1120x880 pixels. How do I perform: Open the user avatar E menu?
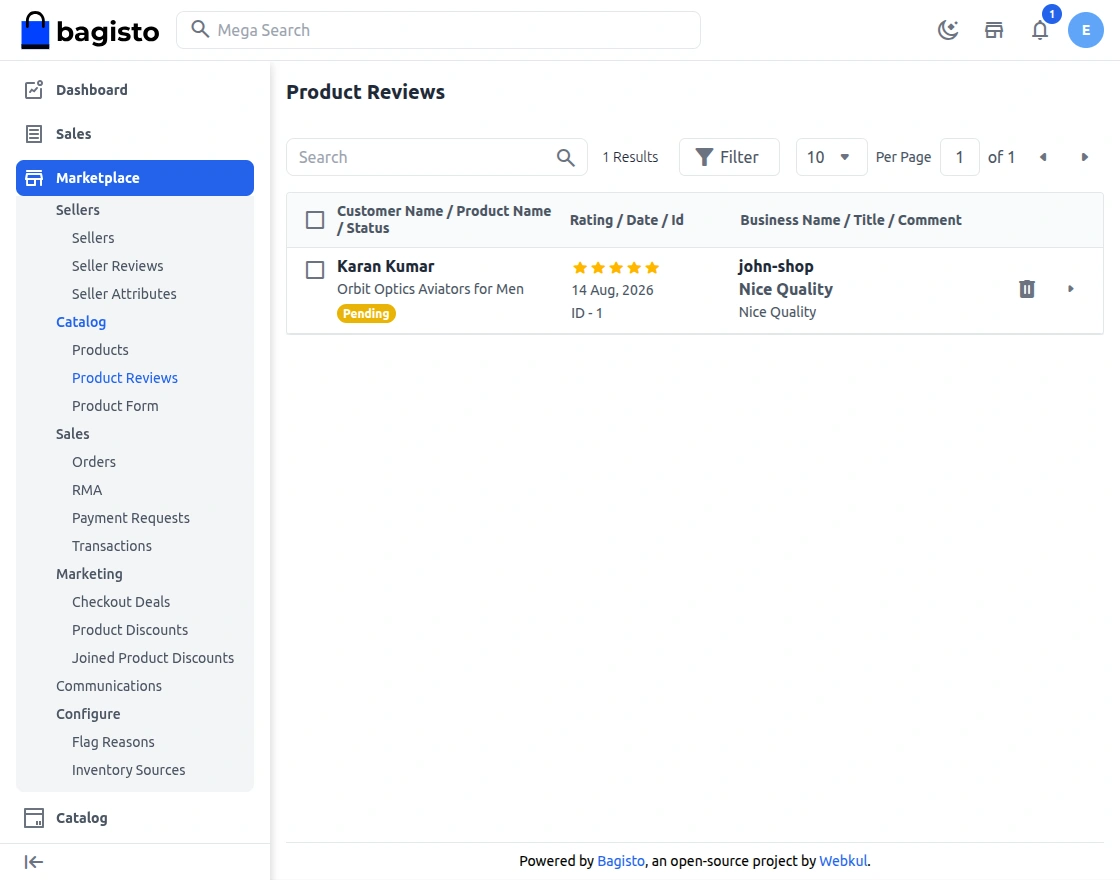pyautogui.click(x=1086, y=30)
